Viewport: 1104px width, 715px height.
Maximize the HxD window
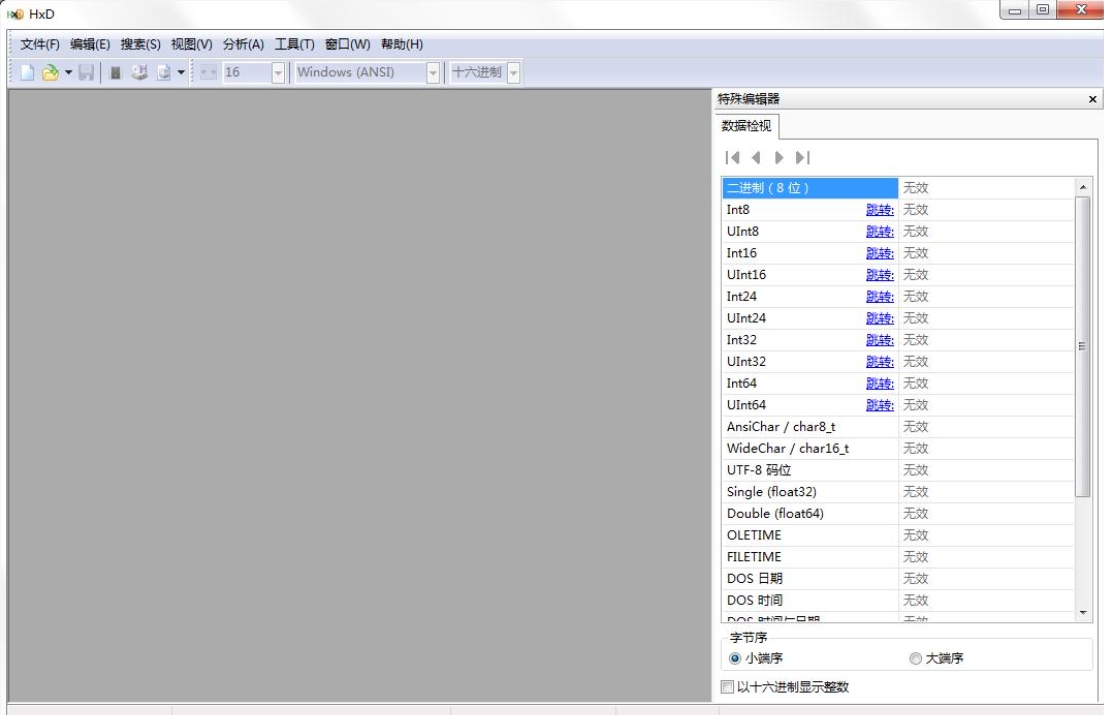pyautogui.click(x=1043, y=10)
